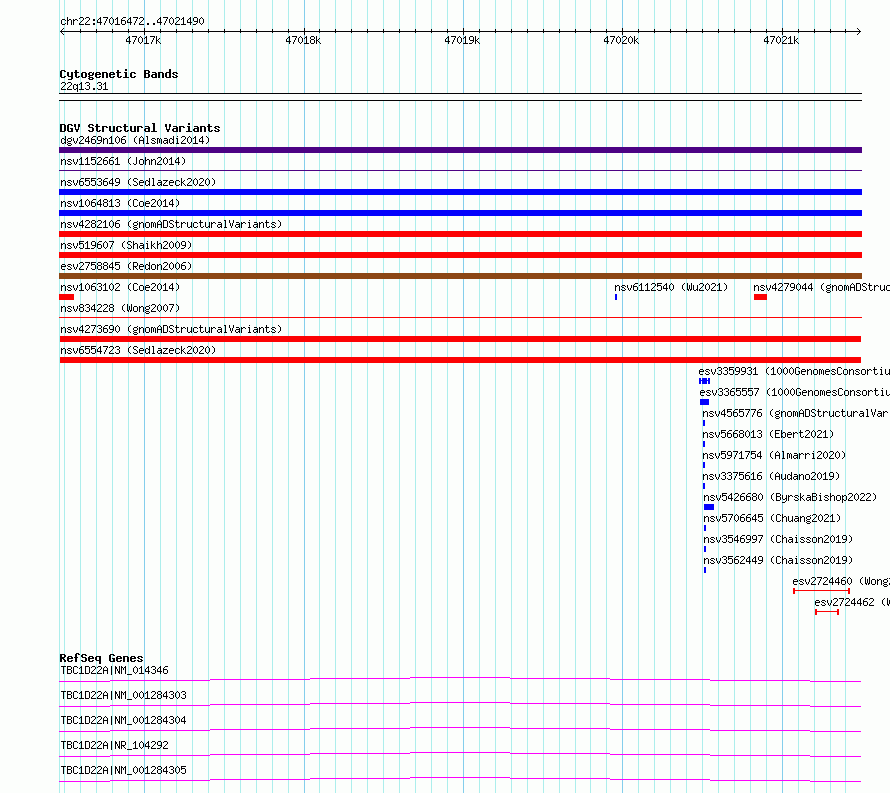Open the TBC1D22A|NM_014346 gene label

click(114, 670)
